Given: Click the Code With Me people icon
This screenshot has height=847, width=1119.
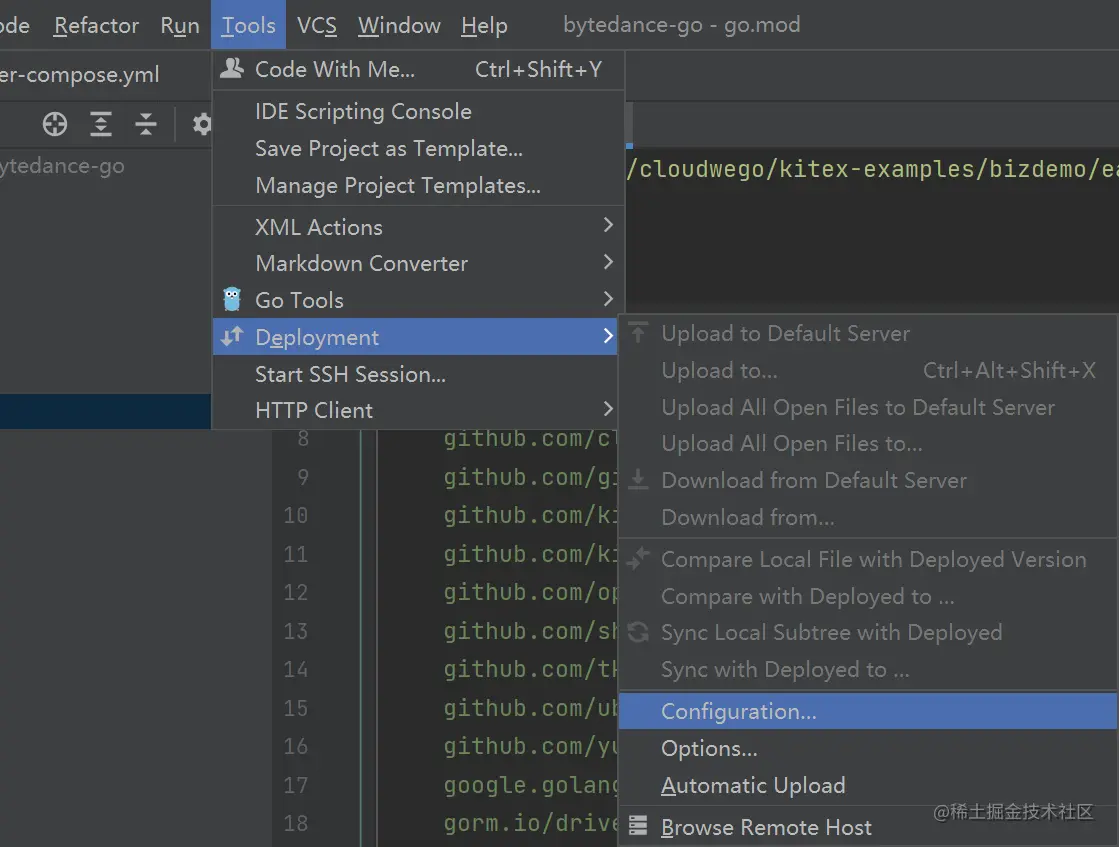Looking at the screenshot, I should pyautogui.click(x=232, y=69).
